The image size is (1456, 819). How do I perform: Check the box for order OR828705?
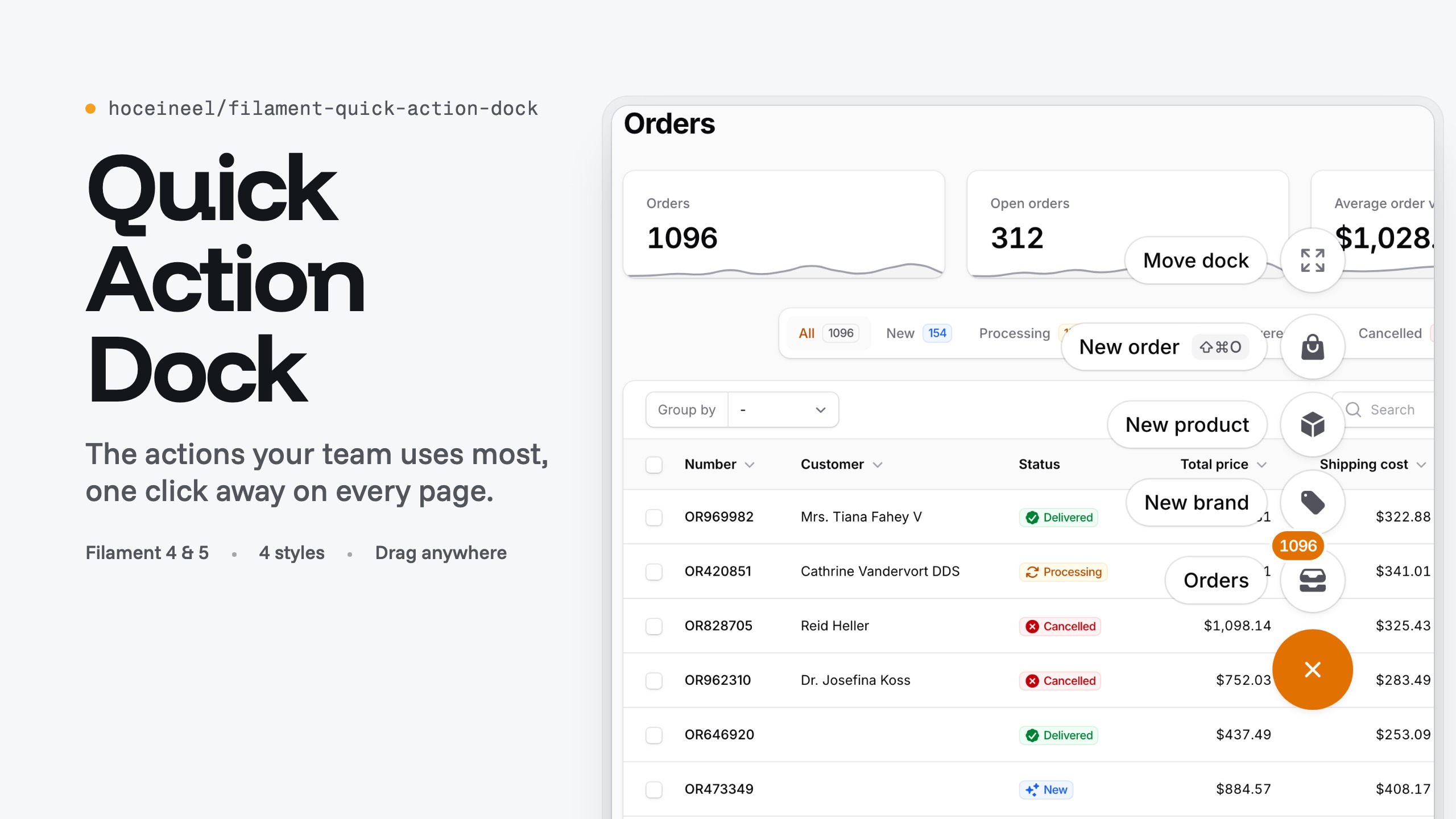(x=654, y=626)
